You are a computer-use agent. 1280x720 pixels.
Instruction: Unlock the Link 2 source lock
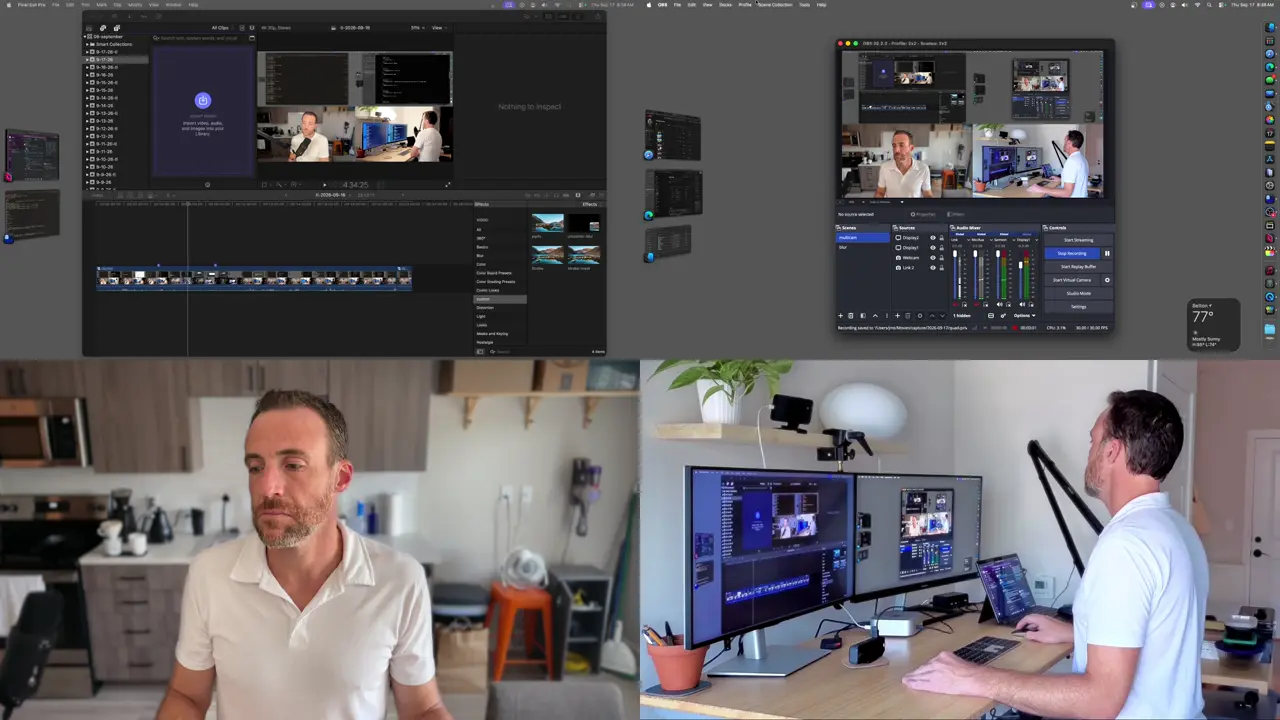[x=942, y=268]
